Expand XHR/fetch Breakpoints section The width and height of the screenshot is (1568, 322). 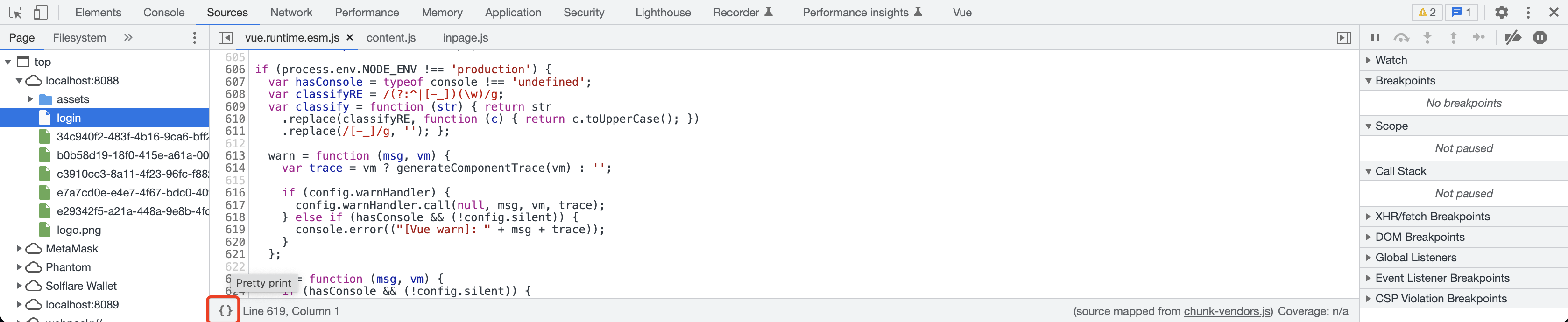click(x=1432, y=217)
